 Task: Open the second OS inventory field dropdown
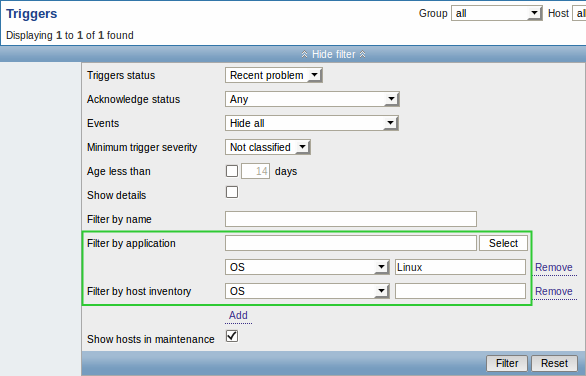tap(307, 291)
